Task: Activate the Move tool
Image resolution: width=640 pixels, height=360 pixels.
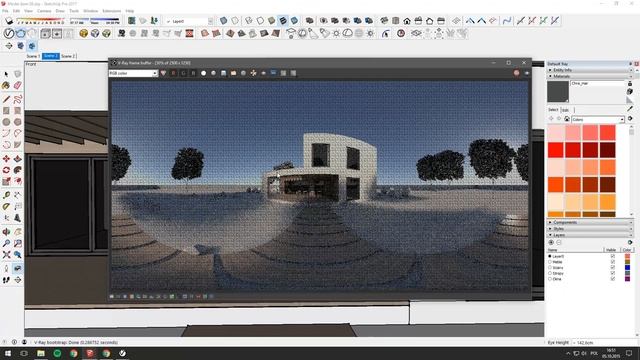Action: point(6,158)
